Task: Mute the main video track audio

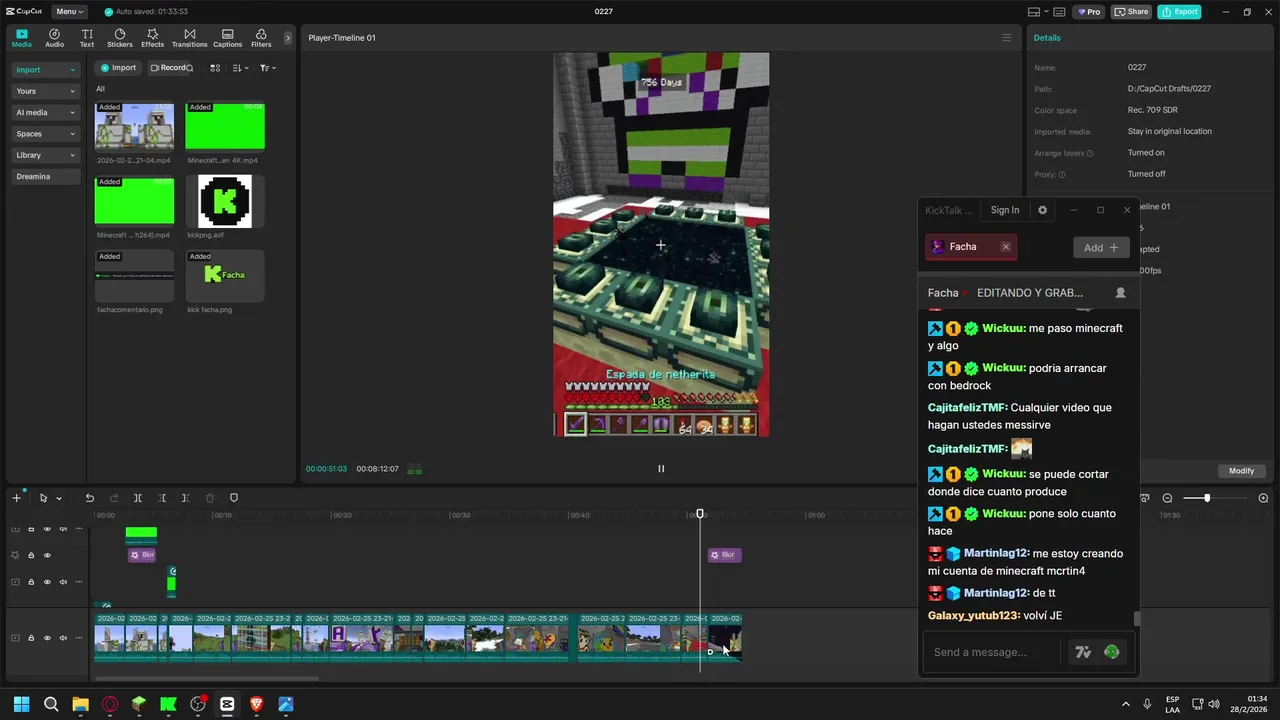Action: click(x=63, y=638)
